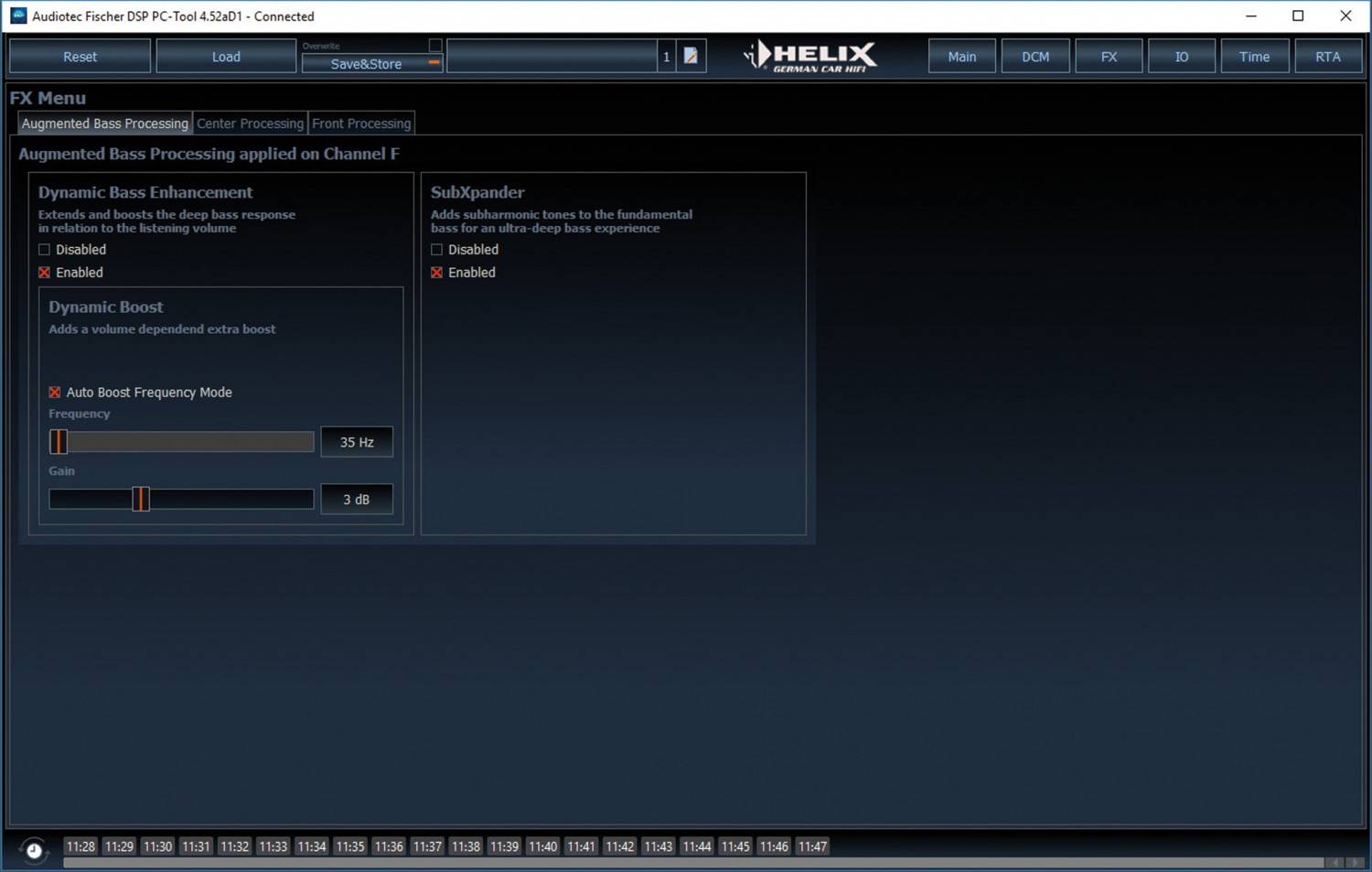The image size is (1372, 872).
Task: Select the 11:35 history timestamp
Action: click(x=349, y=846)
